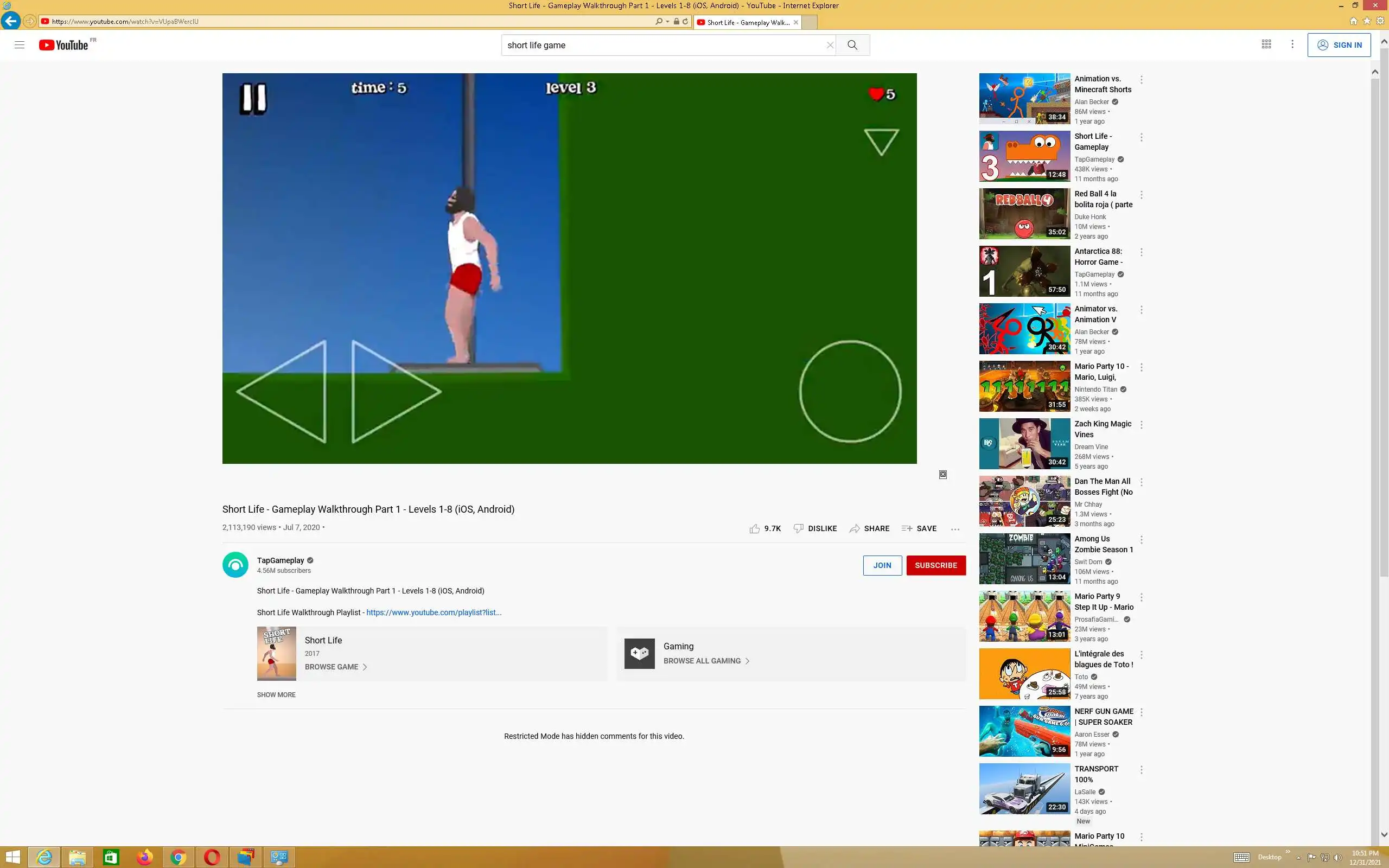The height and width of the screenshot is (868, 1389).
Task: Click the red Subscribe button
Action: coord(935,565)
